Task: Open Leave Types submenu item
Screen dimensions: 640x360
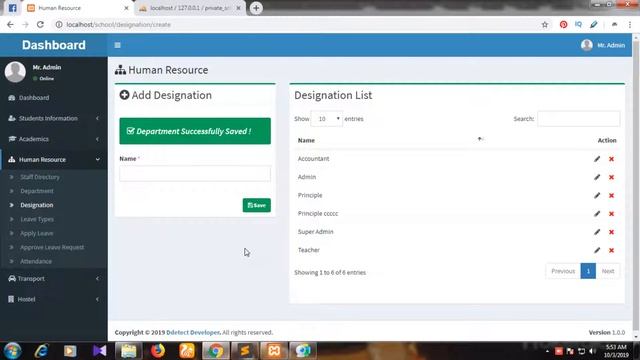Action: tap(37, 219)
